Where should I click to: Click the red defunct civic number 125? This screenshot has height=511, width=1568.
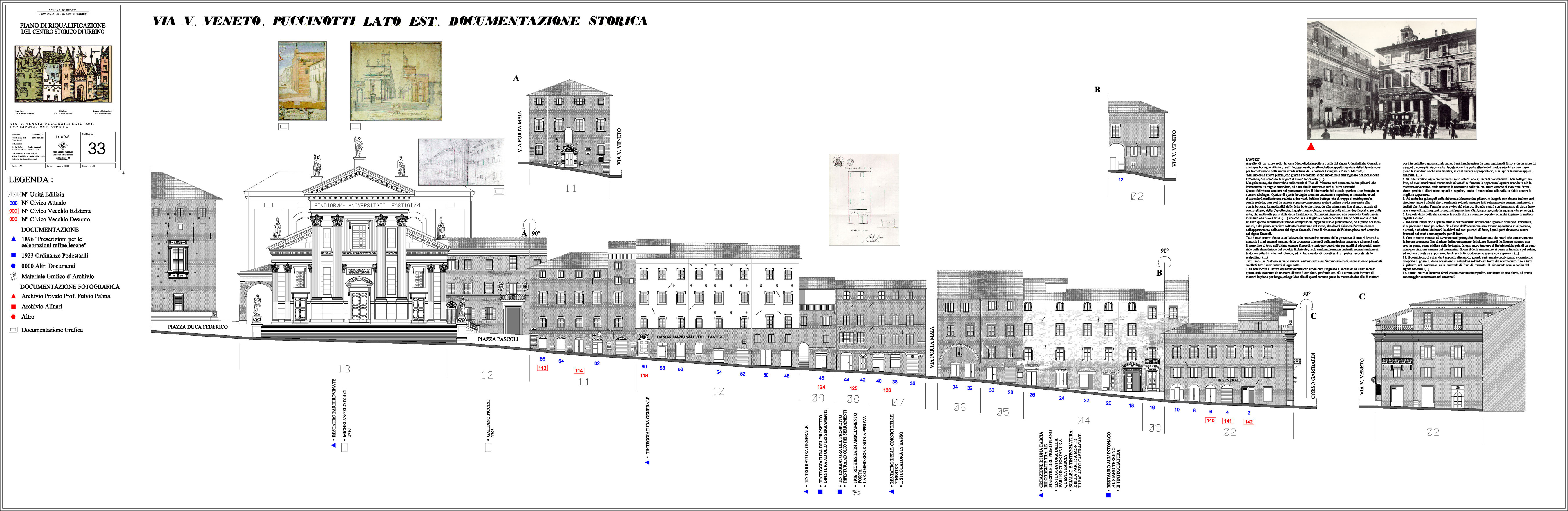[x=853, y=388]
